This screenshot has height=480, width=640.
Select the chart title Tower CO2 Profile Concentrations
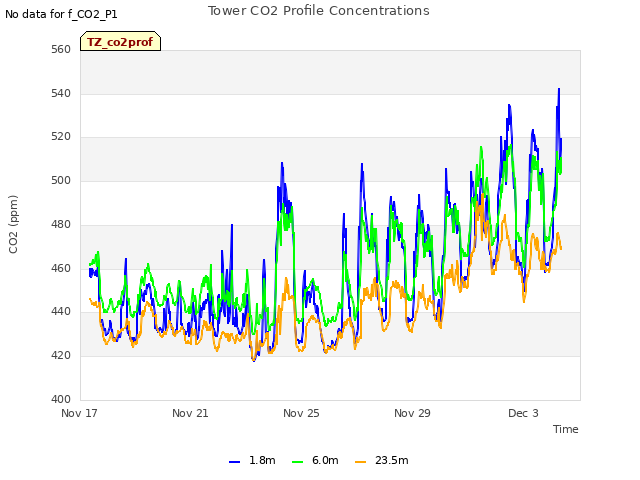(318, 11)
